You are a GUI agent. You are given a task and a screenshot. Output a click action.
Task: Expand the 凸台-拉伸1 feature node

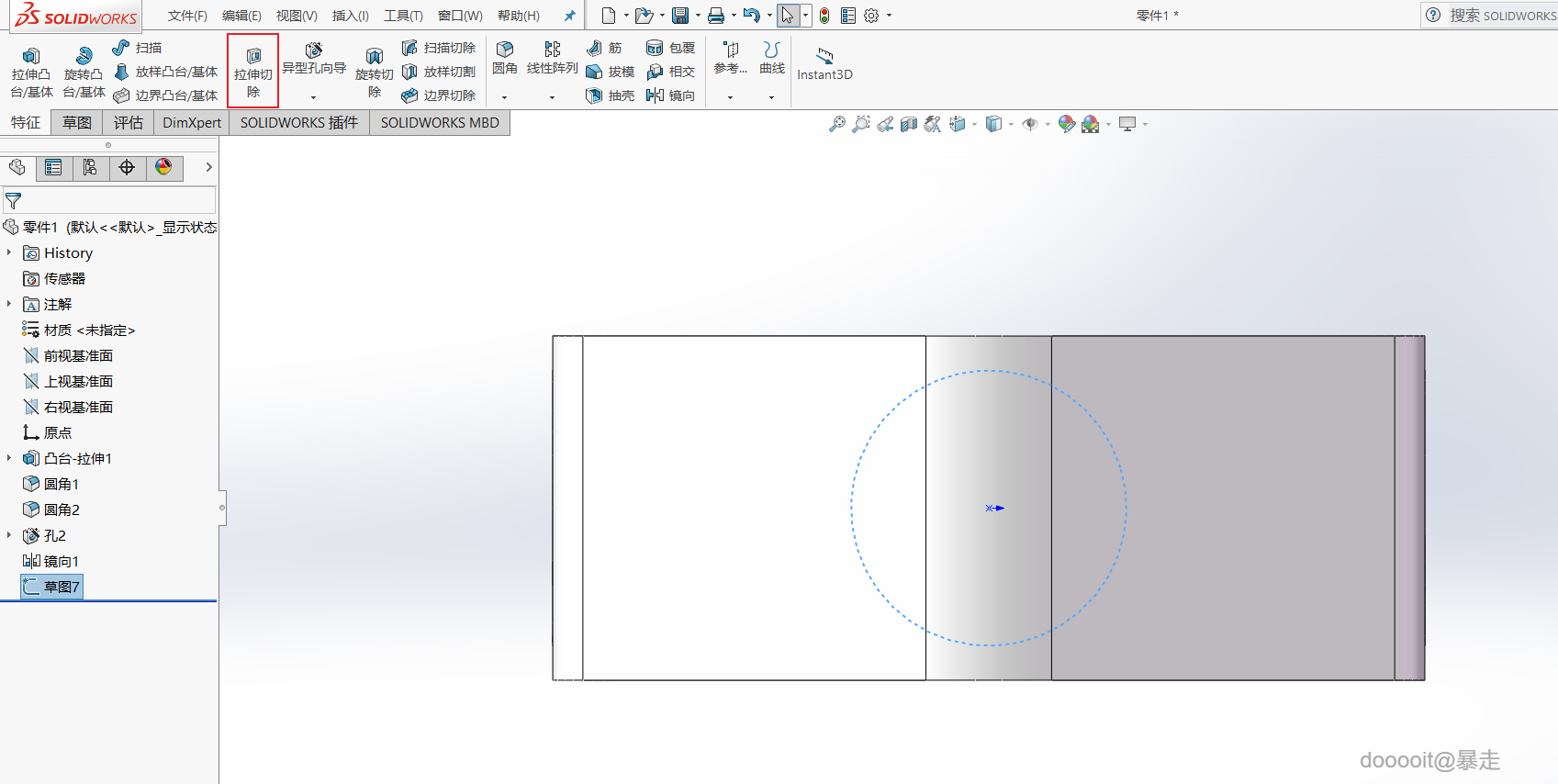coord(9,458)
